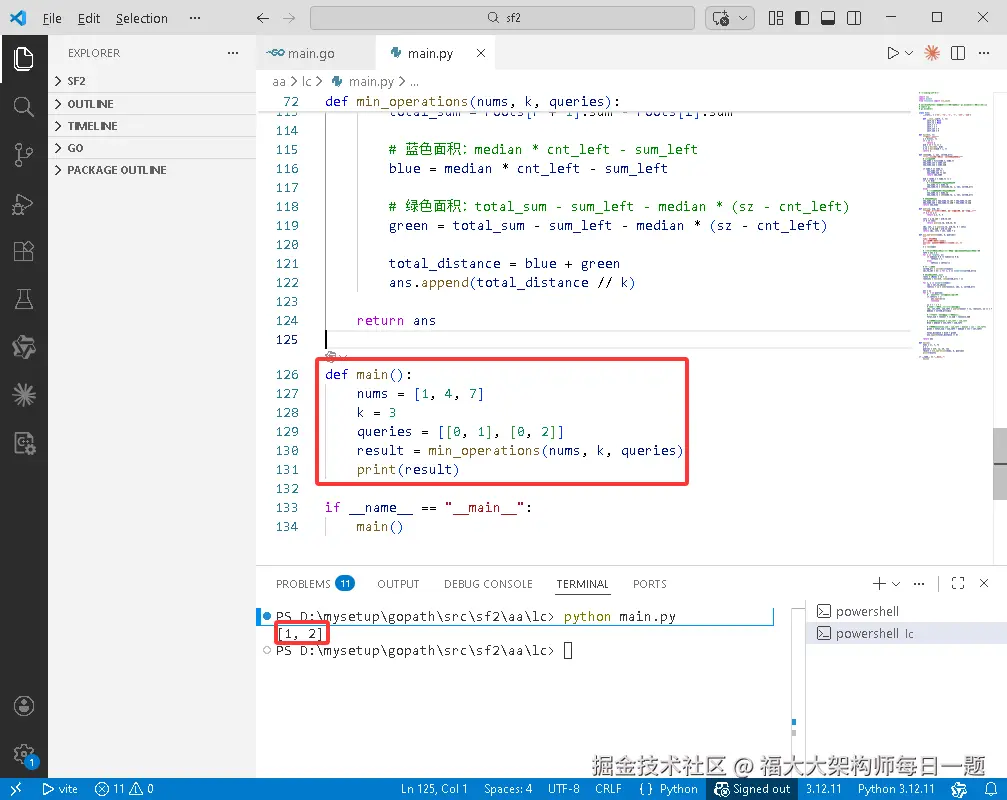This screenshot has height=800, width=1007.
Task: Split the editor to the right
Action: tap(958, 53)
